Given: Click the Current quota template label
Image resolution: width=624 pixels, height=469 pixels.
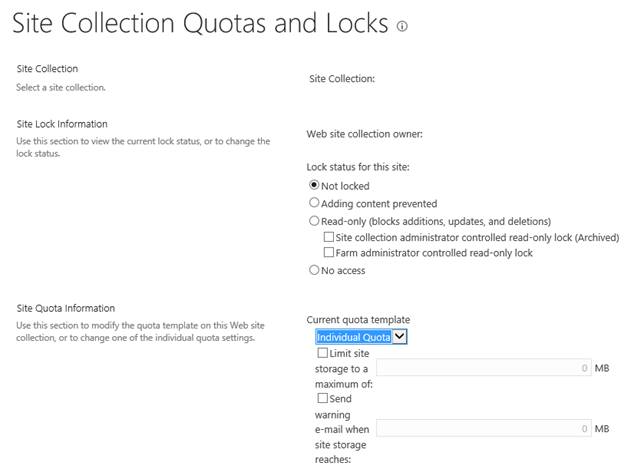Looking at the screenshot, I should click(358, 320).
